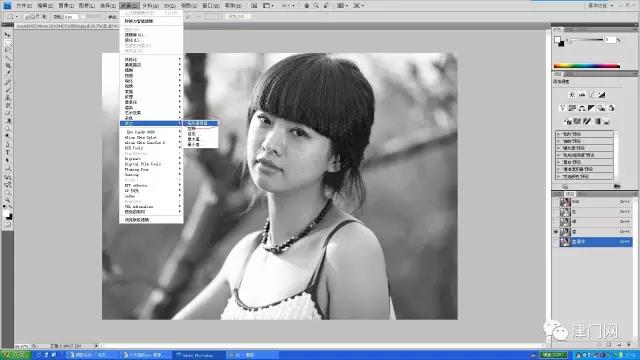Select the Eraser tool

[7, 113]
